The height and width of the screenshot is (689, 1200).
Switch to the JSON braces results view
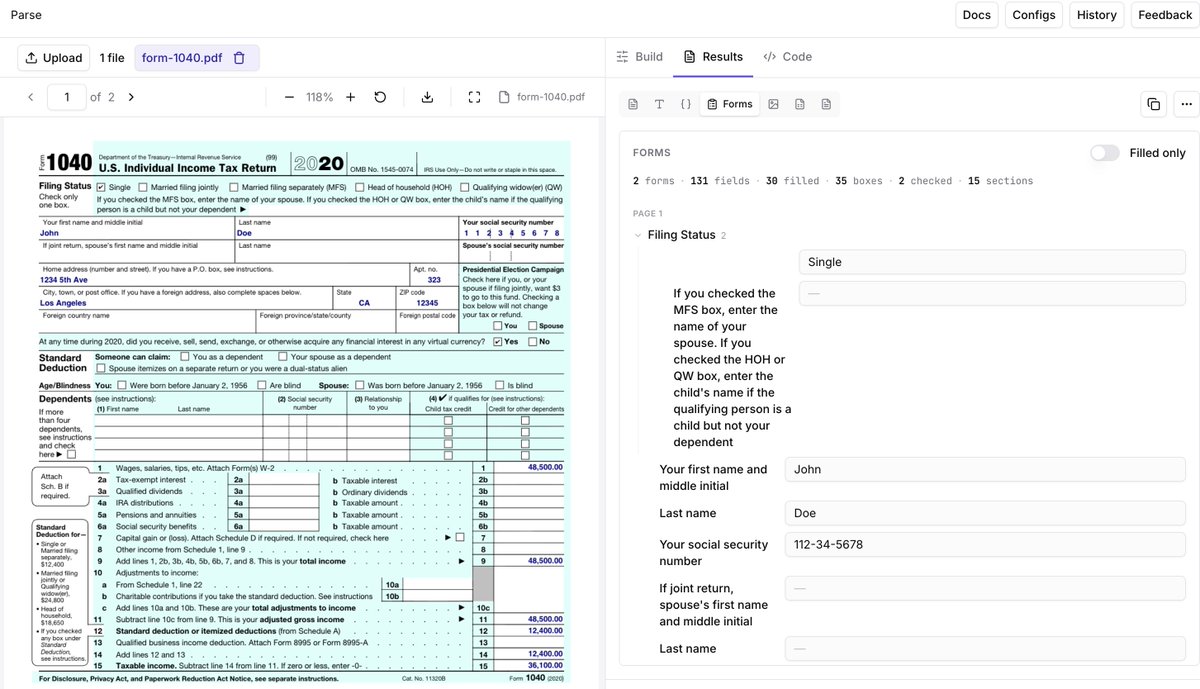tap(686, 104)
